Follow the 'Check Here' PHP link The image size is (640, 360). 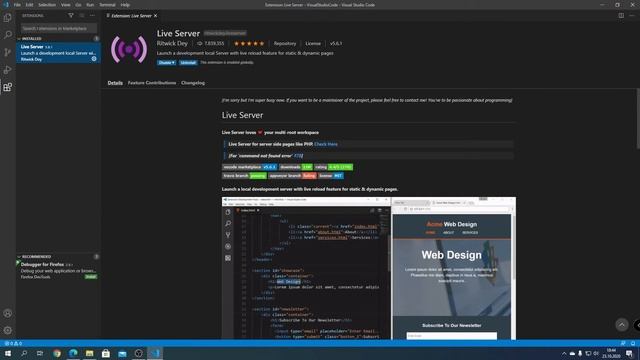pos(326,144)
